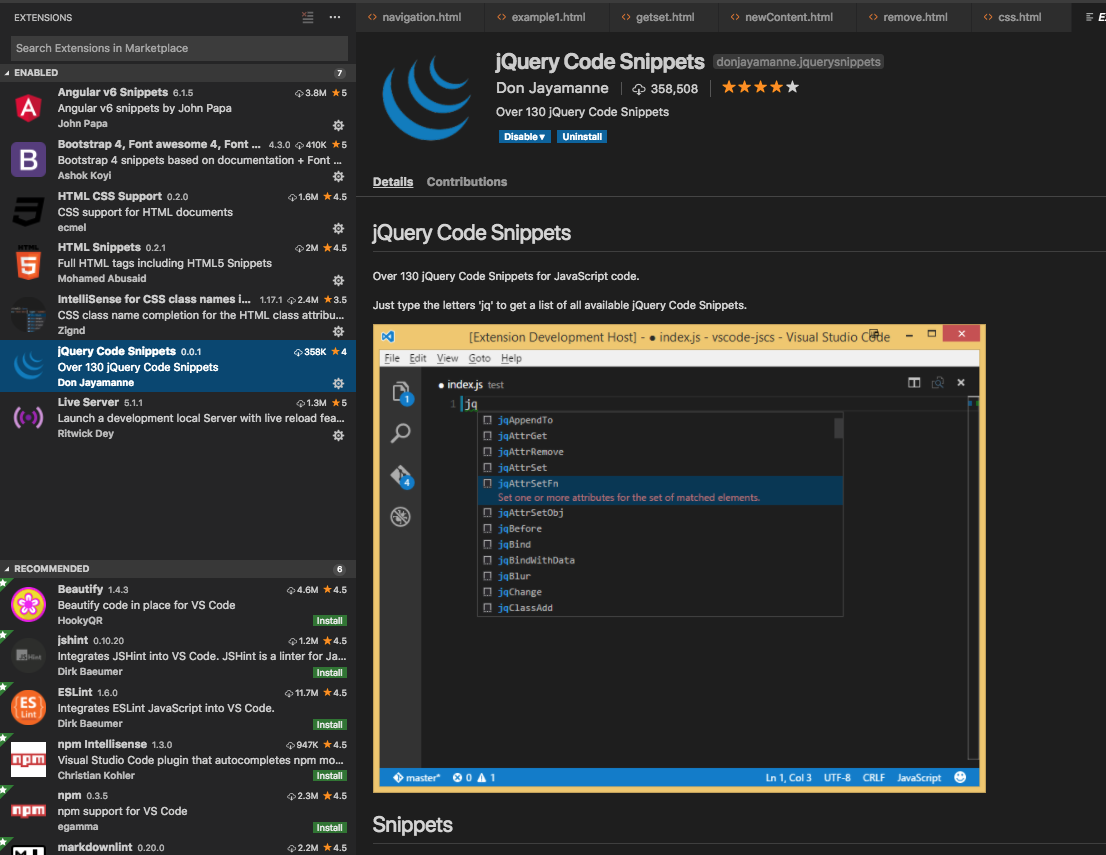
Task: Open the Explorer icon in the embedded screenshot
Action: (401, 392)
